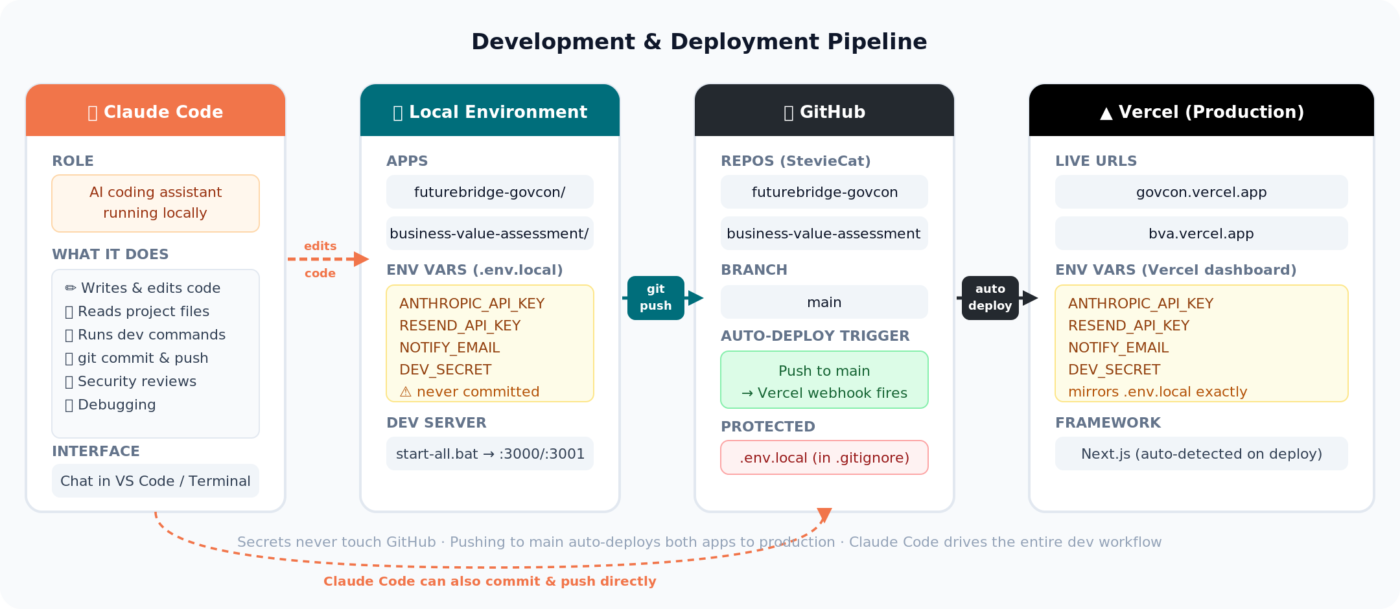
Task: Select the Push to main trigger box
Action: (824, 380)
